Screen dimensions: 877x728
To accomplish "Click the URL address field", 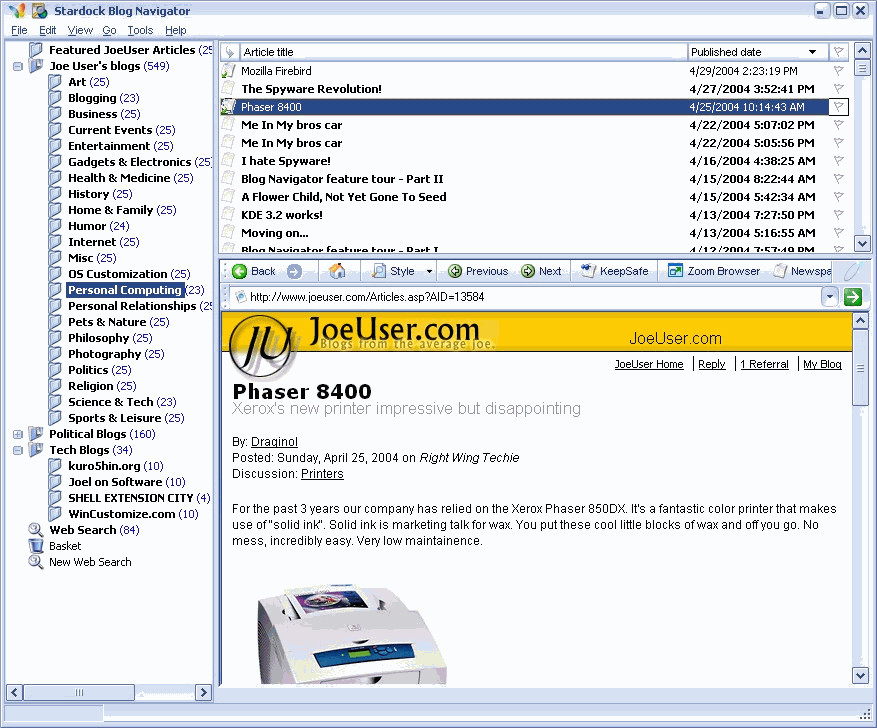I will (x=526, y=297).
